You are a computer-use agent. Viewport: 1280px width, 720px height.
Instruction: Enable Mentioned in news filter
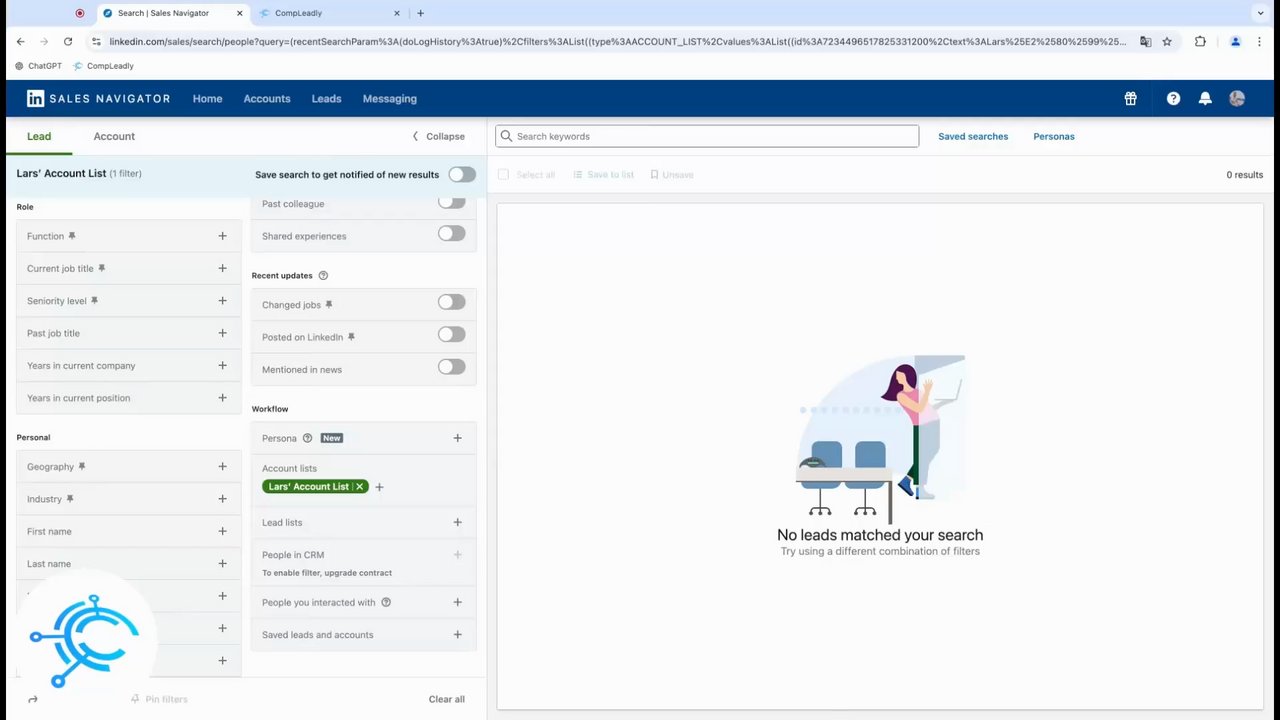(x=451, y=367)
